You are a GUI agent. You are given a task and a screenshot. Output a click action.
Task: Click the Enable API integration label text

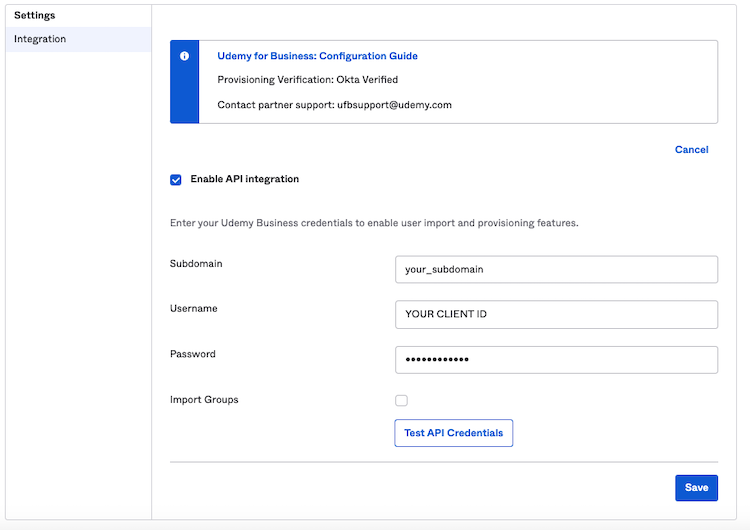click(x=244, y=180)
